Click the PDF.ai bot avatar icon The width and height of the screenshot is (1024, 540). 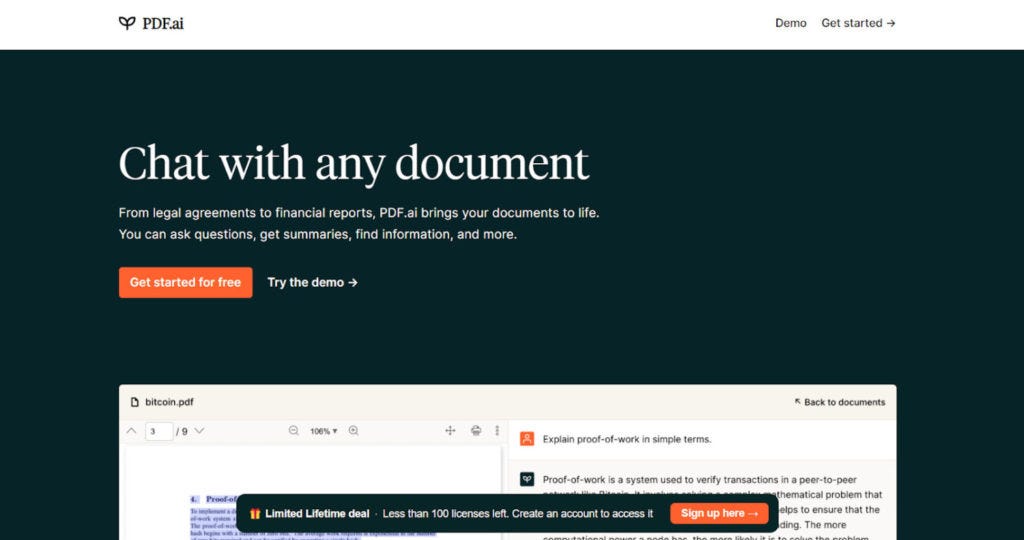526,479
